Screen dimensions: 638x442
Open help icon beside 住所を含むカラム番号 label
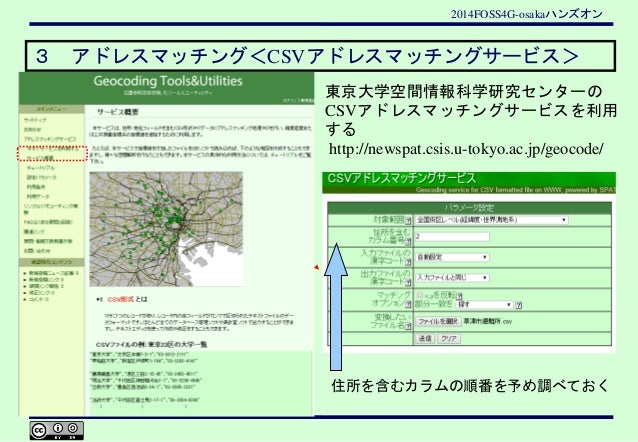point(408,242)
